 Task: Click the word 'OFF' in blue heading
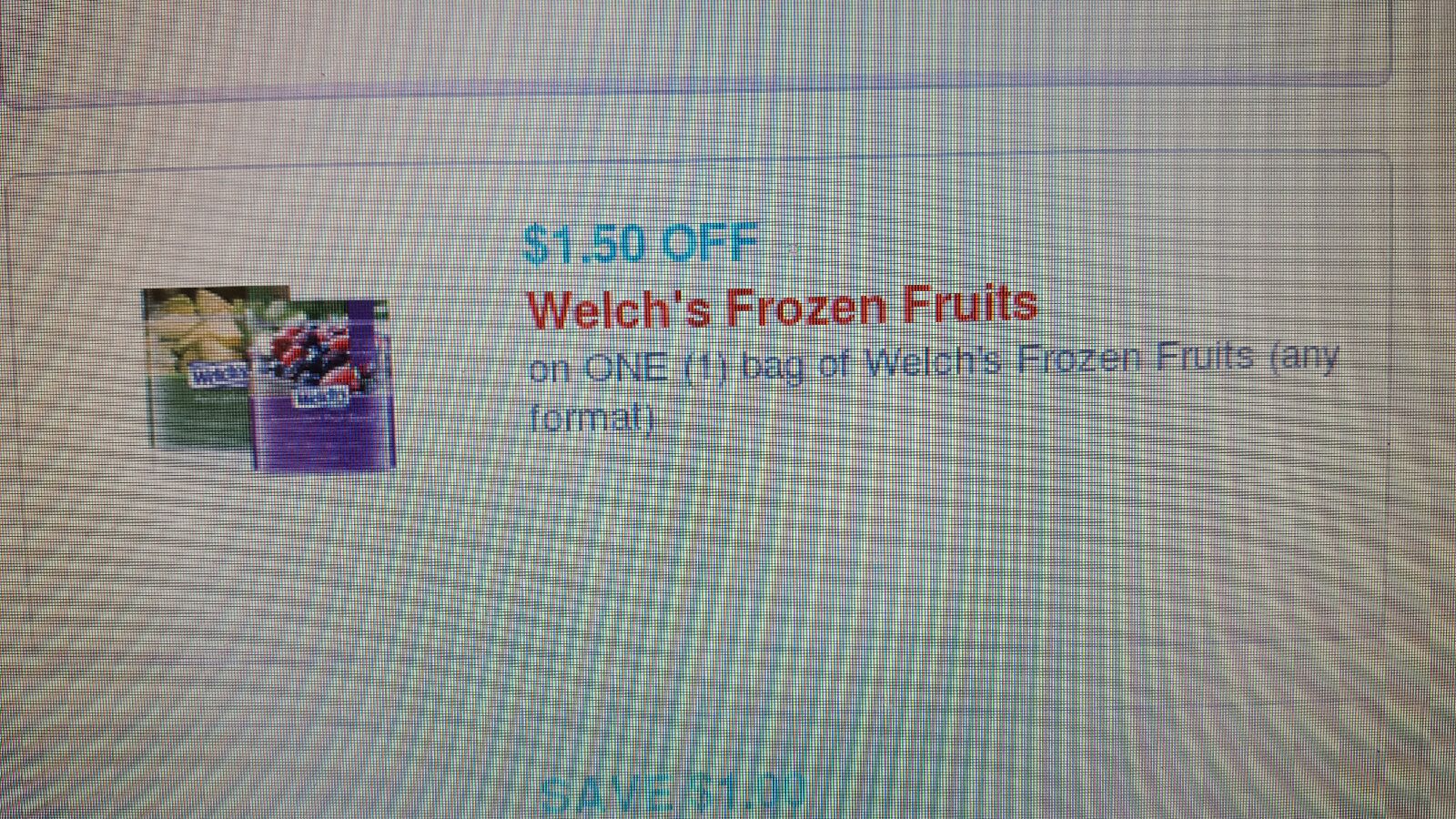pos(710,240)
